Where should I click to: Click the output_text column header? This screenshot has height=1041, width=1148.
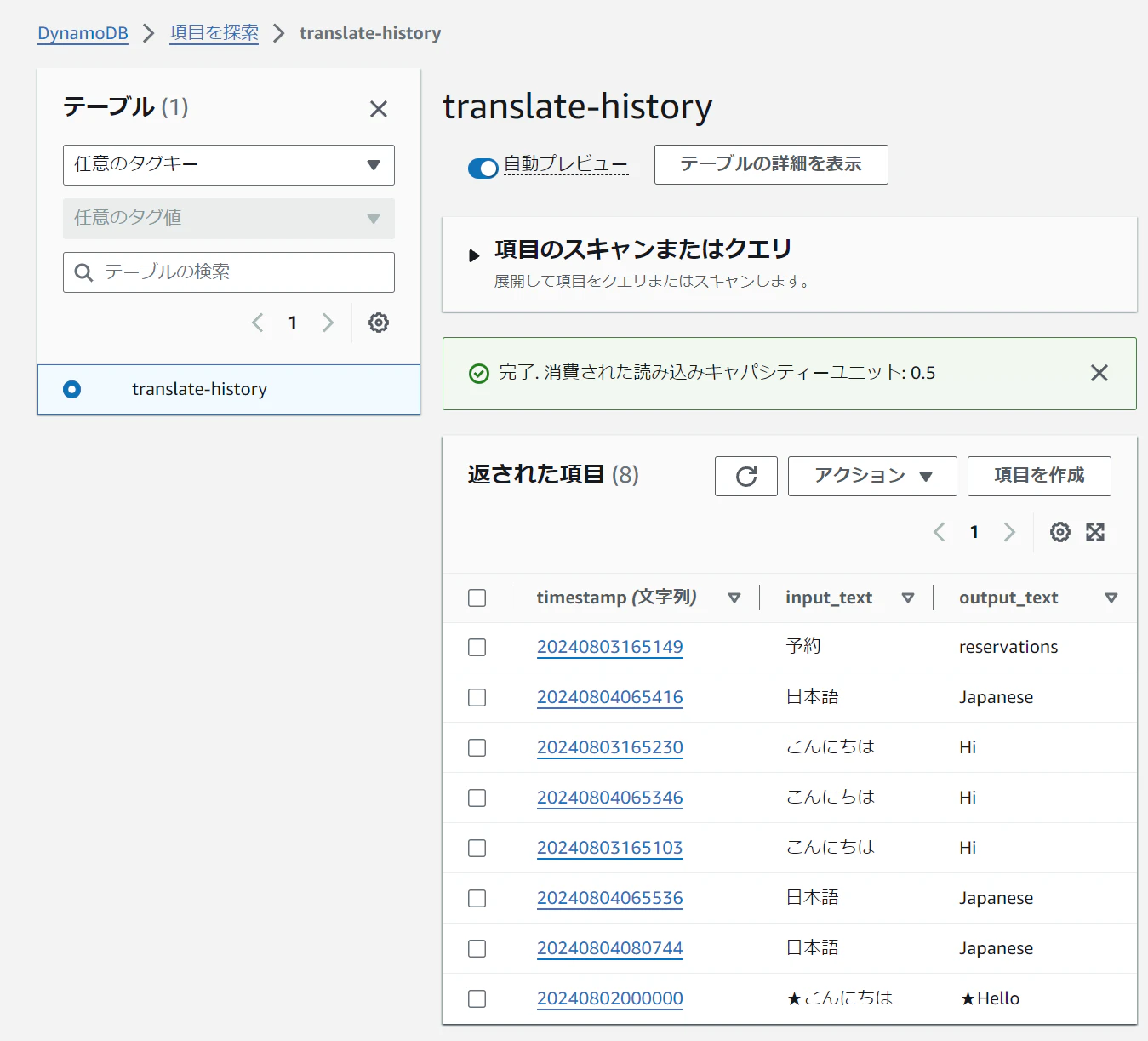click(x=1008, y=598)
